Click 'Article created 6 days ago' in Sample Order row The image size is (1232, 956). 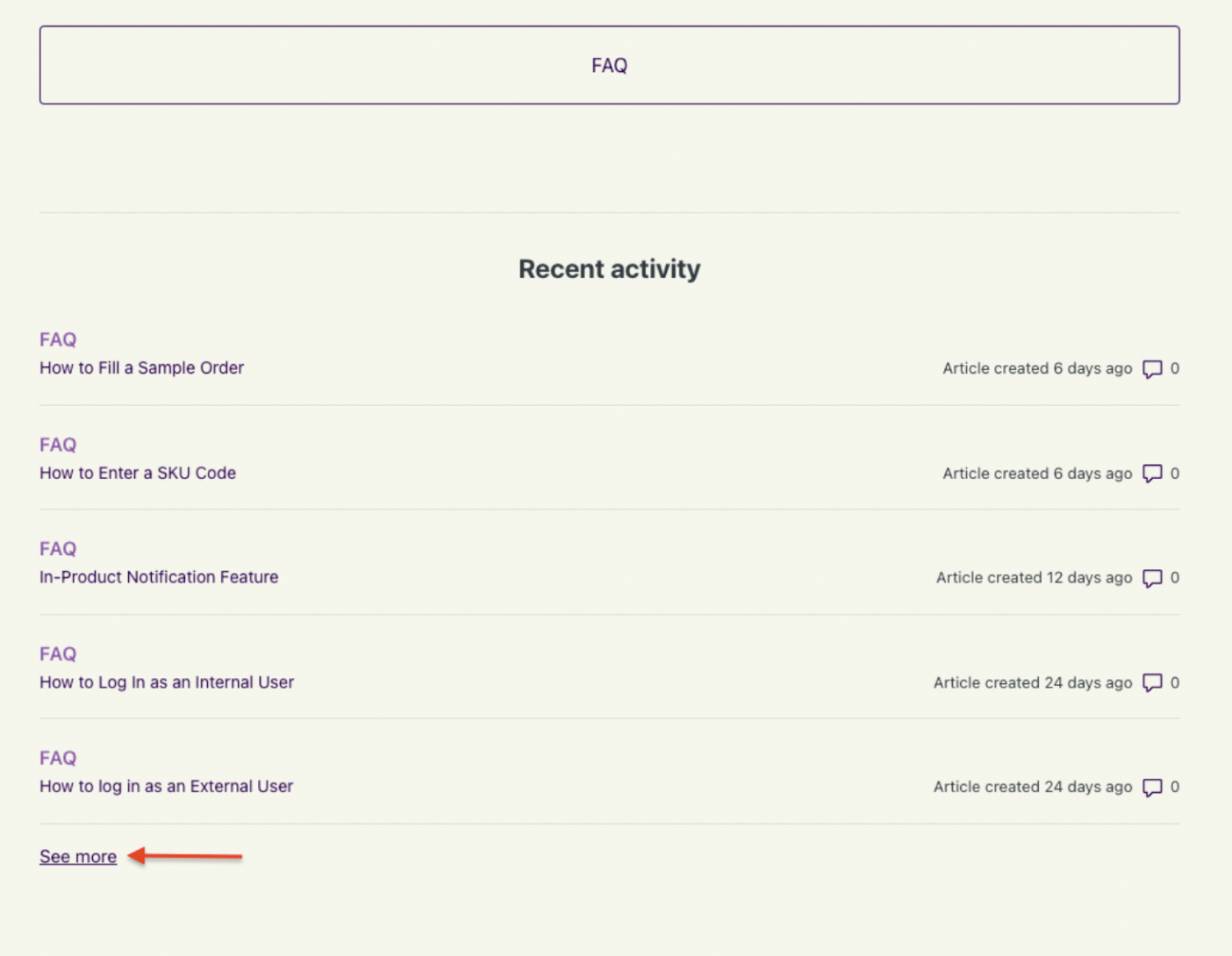click(1037, 368)
